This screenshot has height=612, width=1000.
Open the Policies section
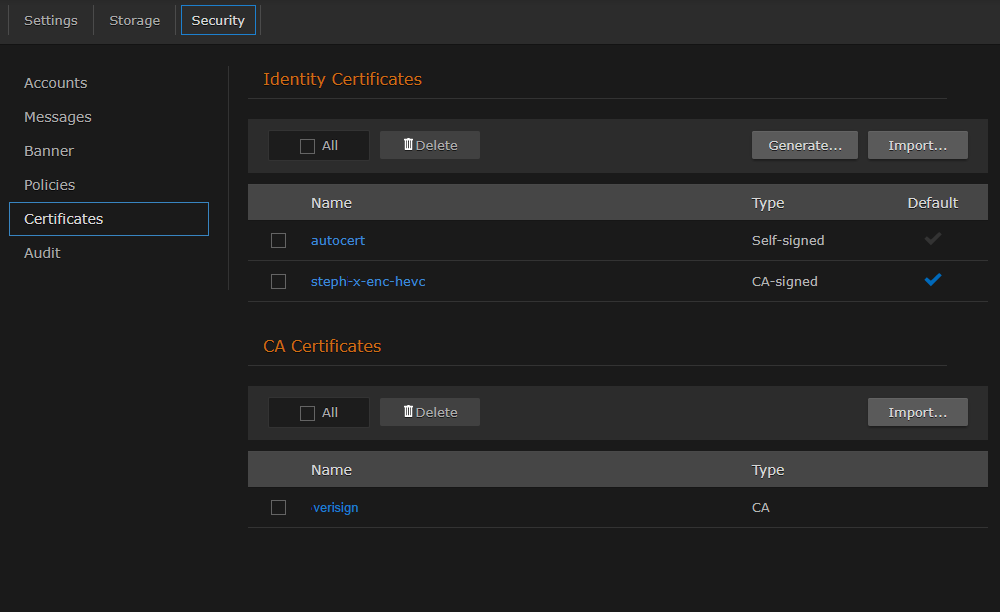pyautogui.click(x=49, y=185)
